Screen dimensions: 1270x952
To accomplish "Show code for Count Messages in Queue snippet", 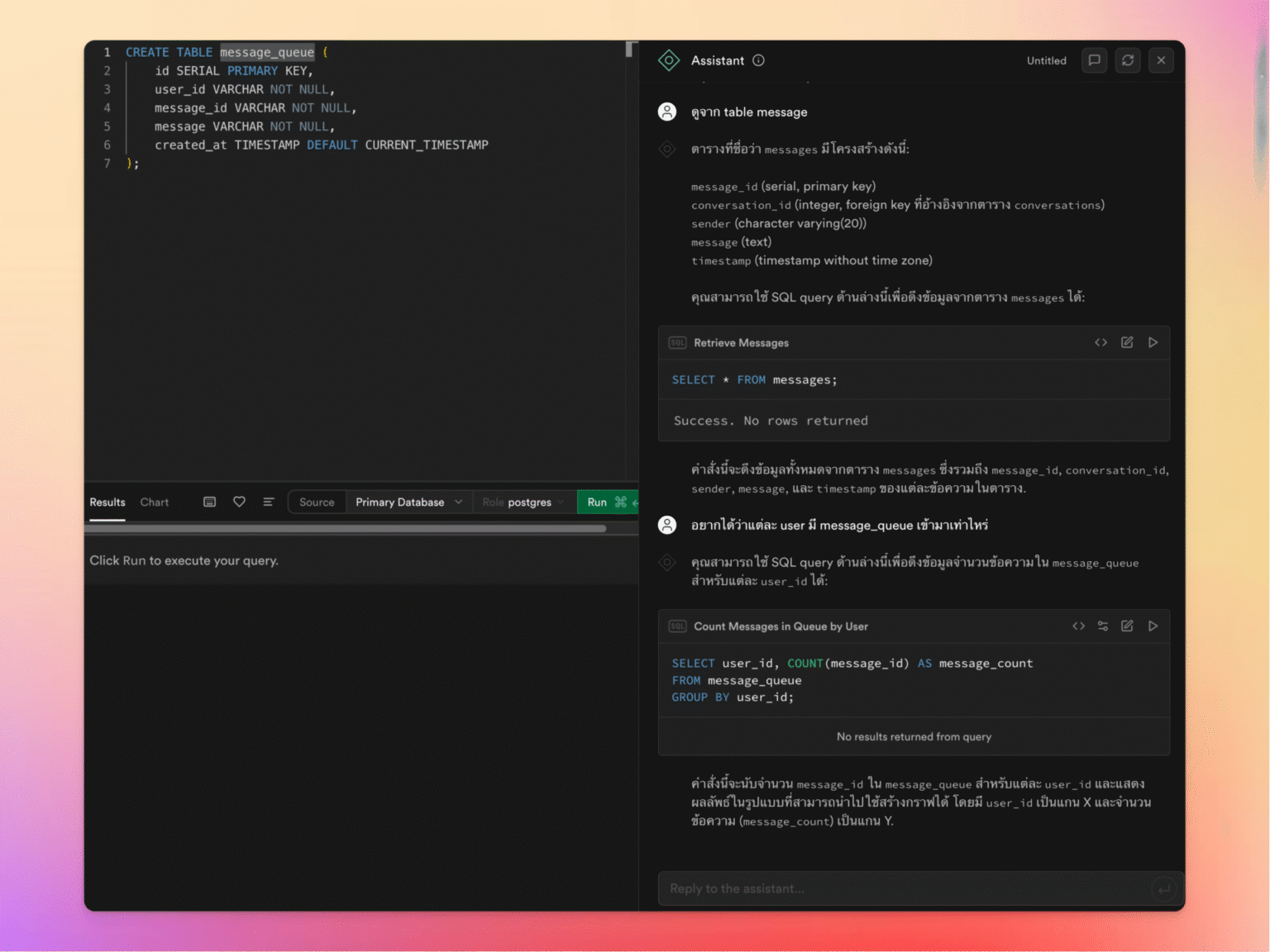I will click(x=1078, y=626).
